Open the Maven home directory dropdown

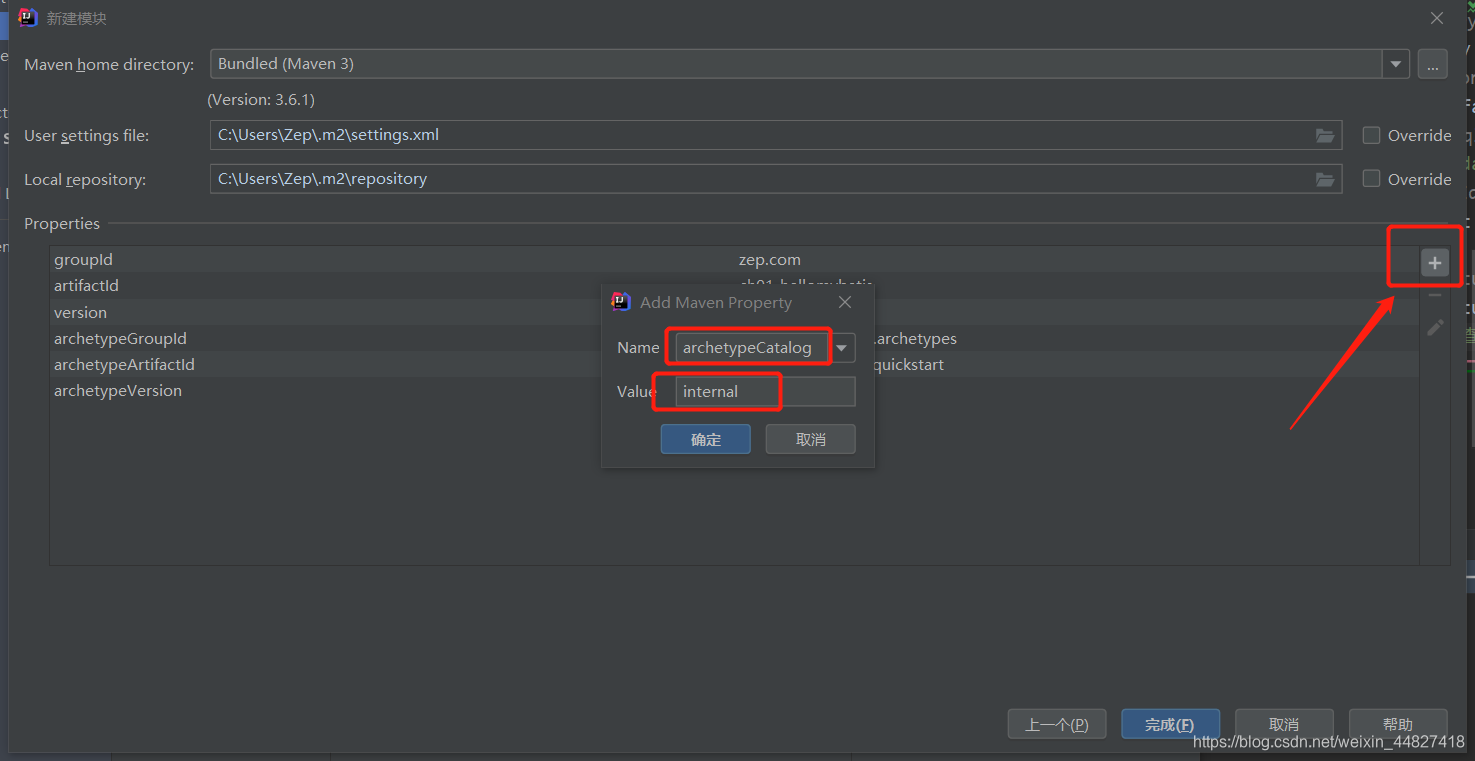pos(1396,64)
